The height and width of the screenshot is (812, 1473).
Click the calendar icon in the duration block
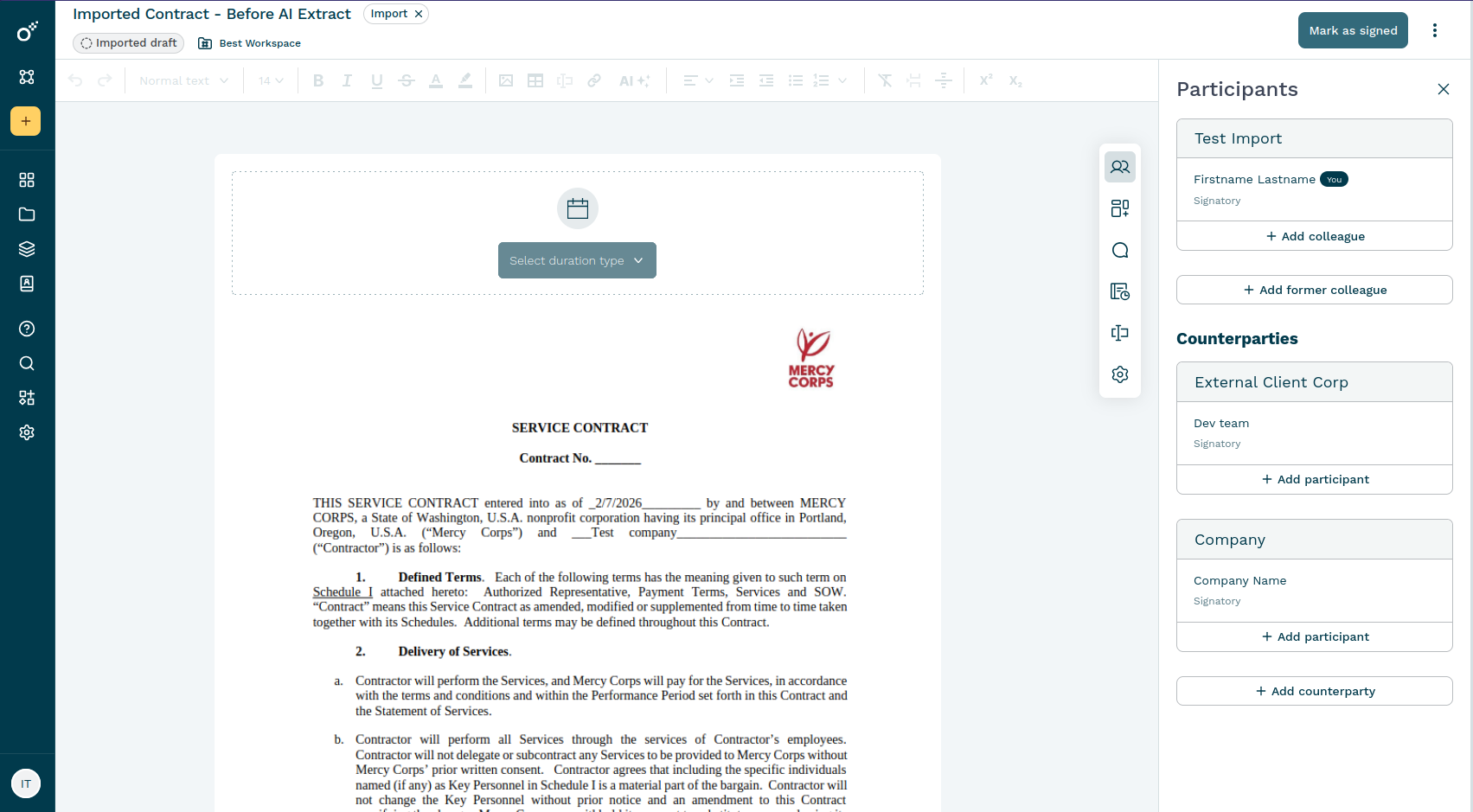click(x=578, y=208)
